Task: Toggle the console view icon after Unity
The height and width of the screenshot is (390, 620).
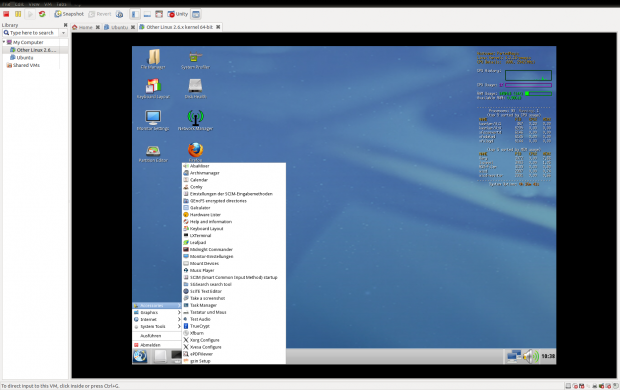Action: (x=196, y=14)
